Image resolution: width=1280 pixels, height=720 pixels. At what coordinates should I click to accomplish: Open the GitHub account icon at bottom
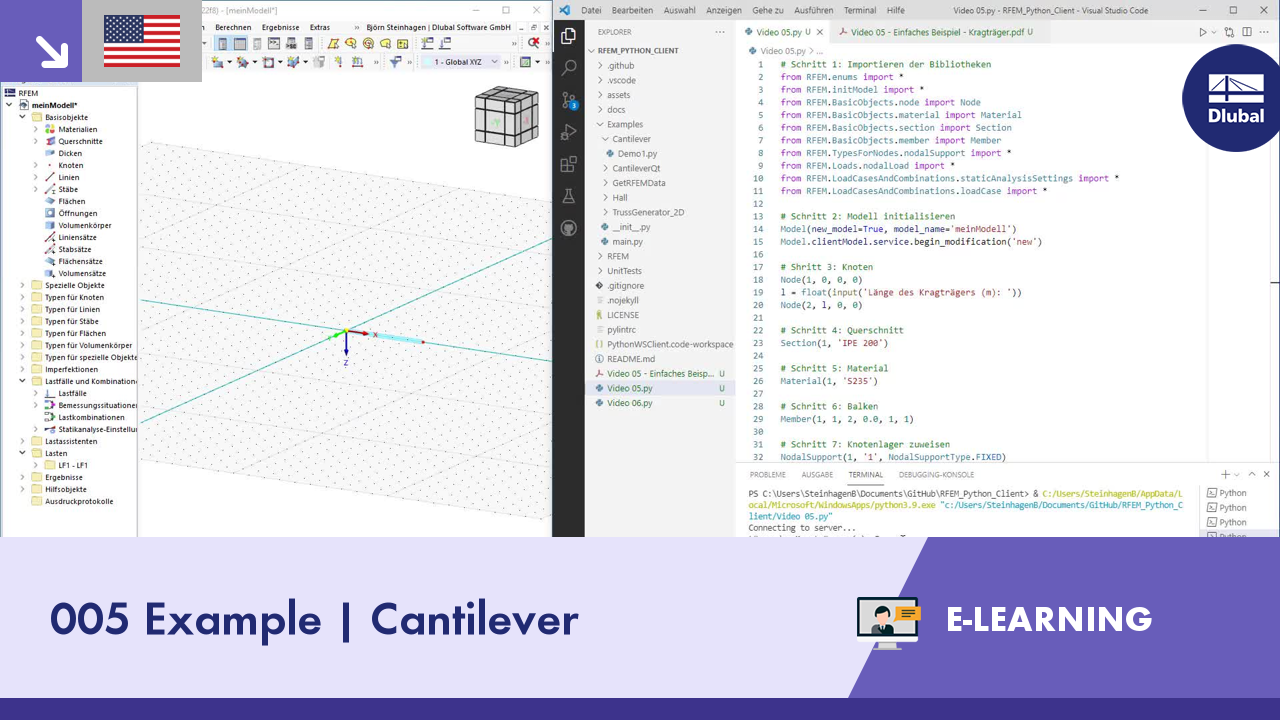point(568,228)
